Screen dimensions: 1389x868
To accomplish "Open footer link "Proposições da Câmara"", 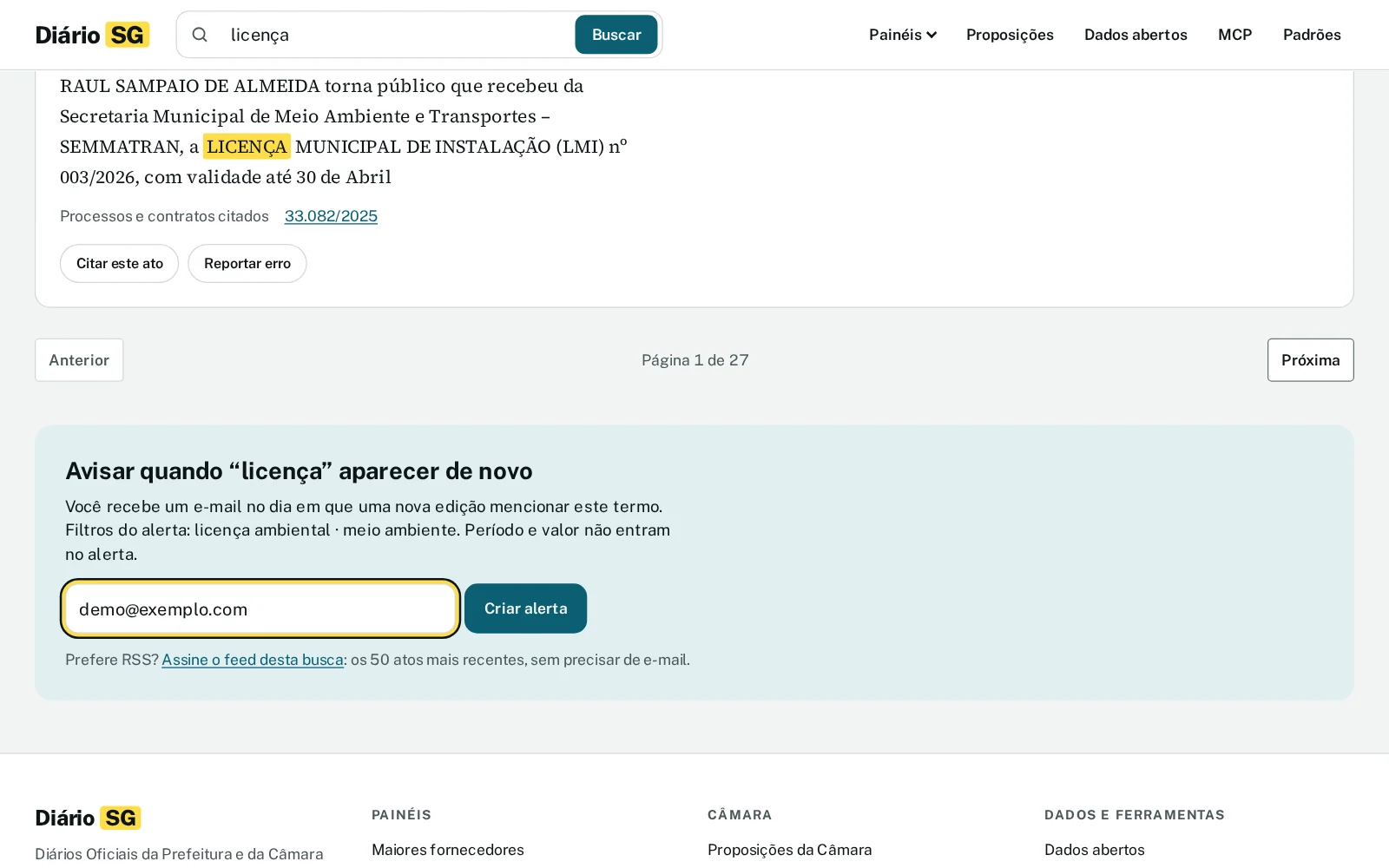I will coord(789,850).
